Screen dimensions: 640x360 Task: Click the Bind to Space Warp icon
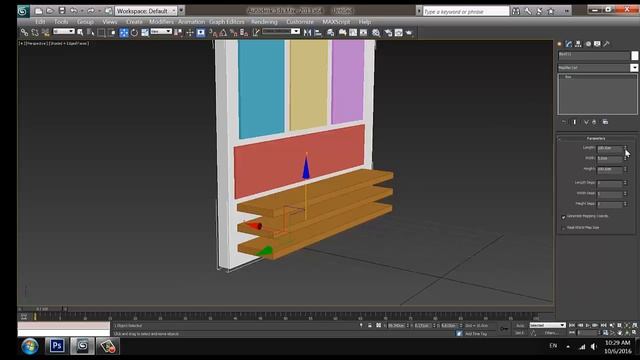coord(45,33)
